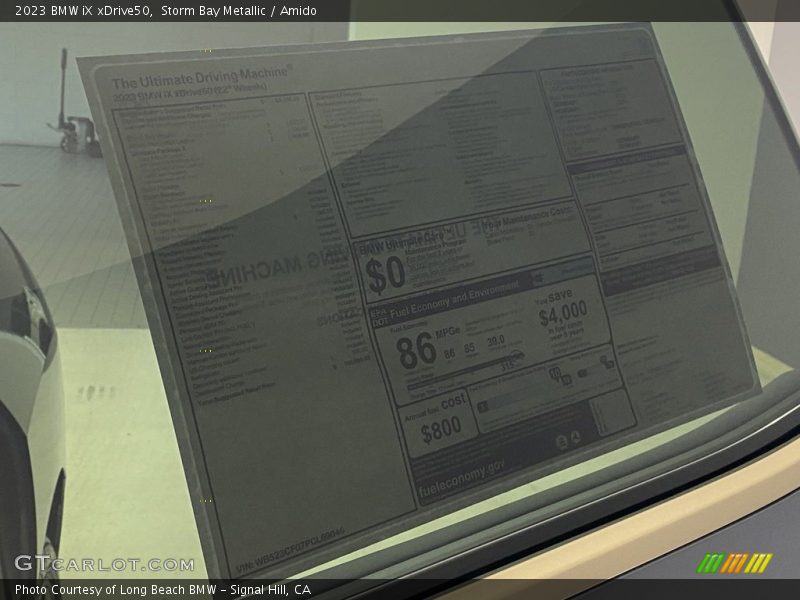
Task: Click the "Photo Courtesy of Long Beach BMW" credit
Action: click(116, 590)
